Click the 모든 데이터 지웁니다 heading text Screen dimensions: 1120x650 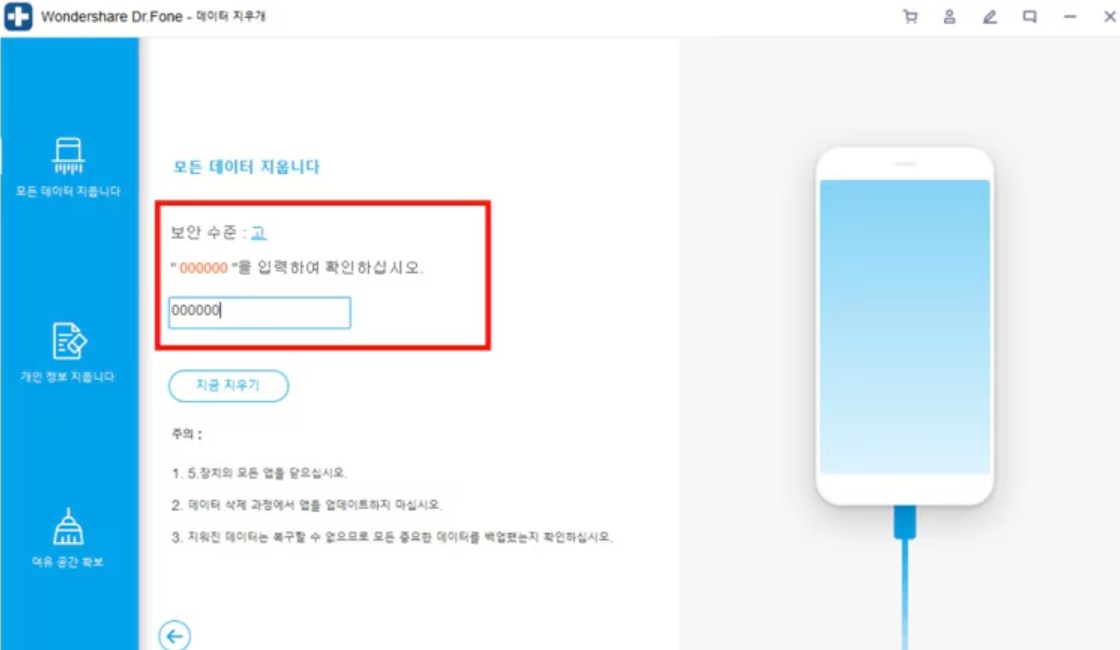(246, 166)
